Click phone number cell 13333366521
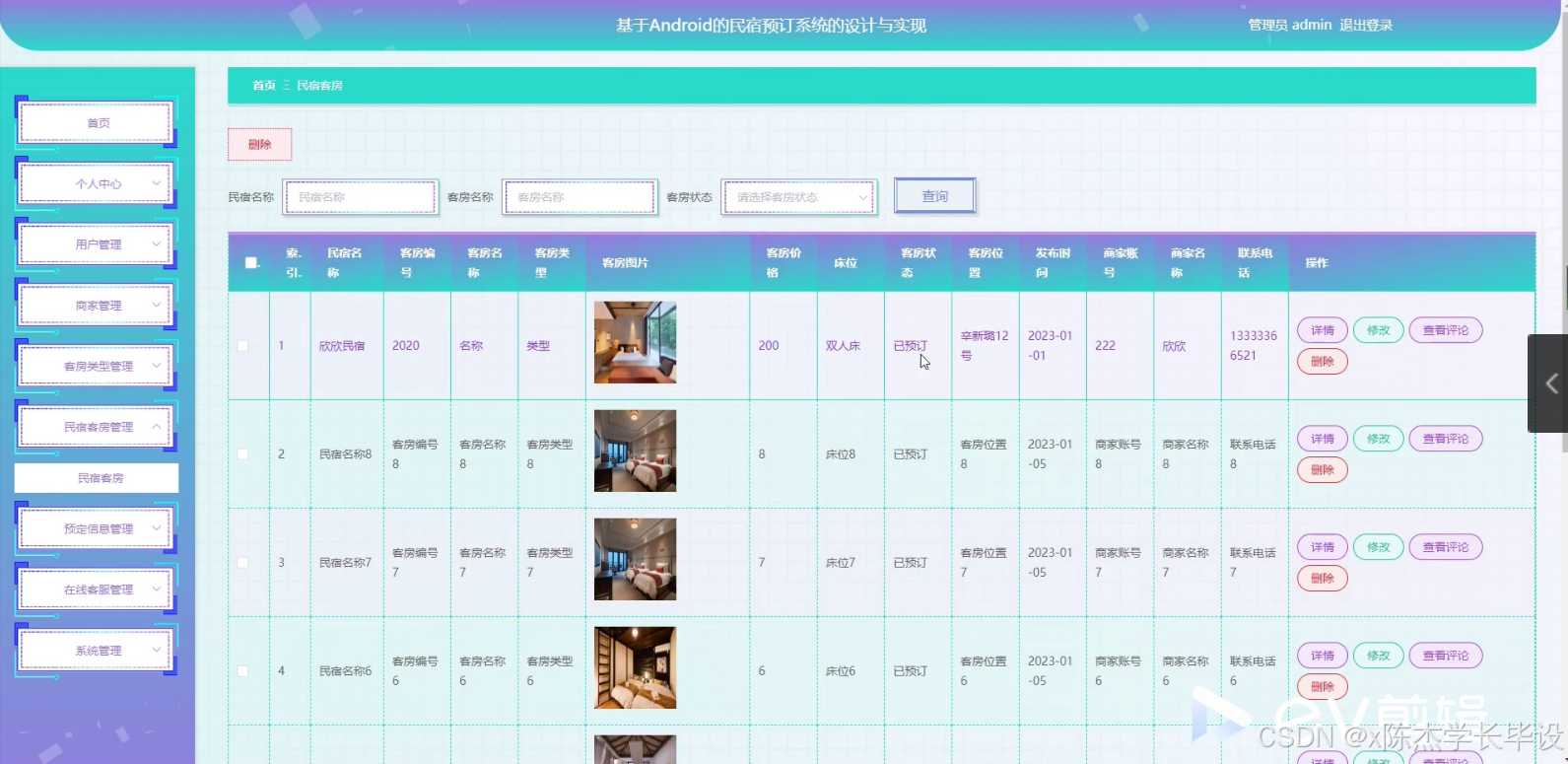 (x=1254, y=346)
